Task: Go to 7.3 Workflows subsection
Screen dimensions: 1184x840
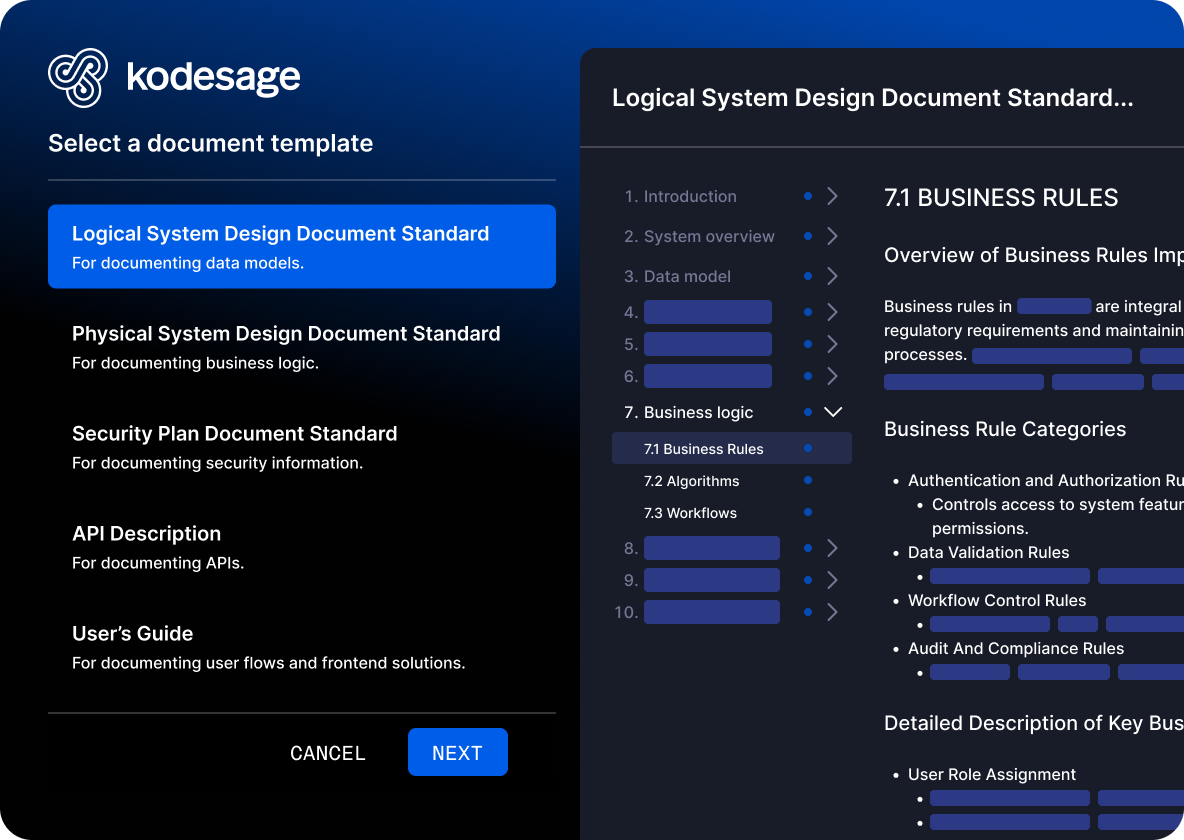Action: [x=690, y=513]
